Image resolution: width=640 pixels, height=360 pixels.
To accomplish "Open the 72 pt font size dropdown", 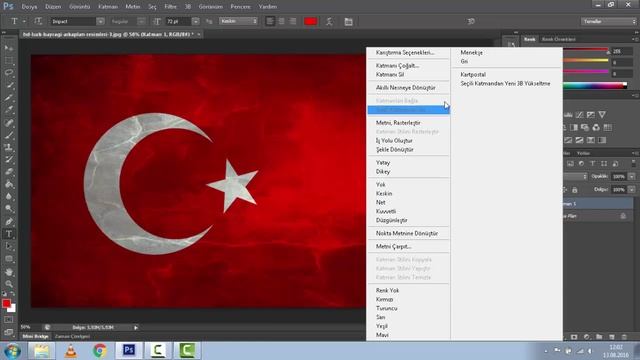I will (196, 21).
